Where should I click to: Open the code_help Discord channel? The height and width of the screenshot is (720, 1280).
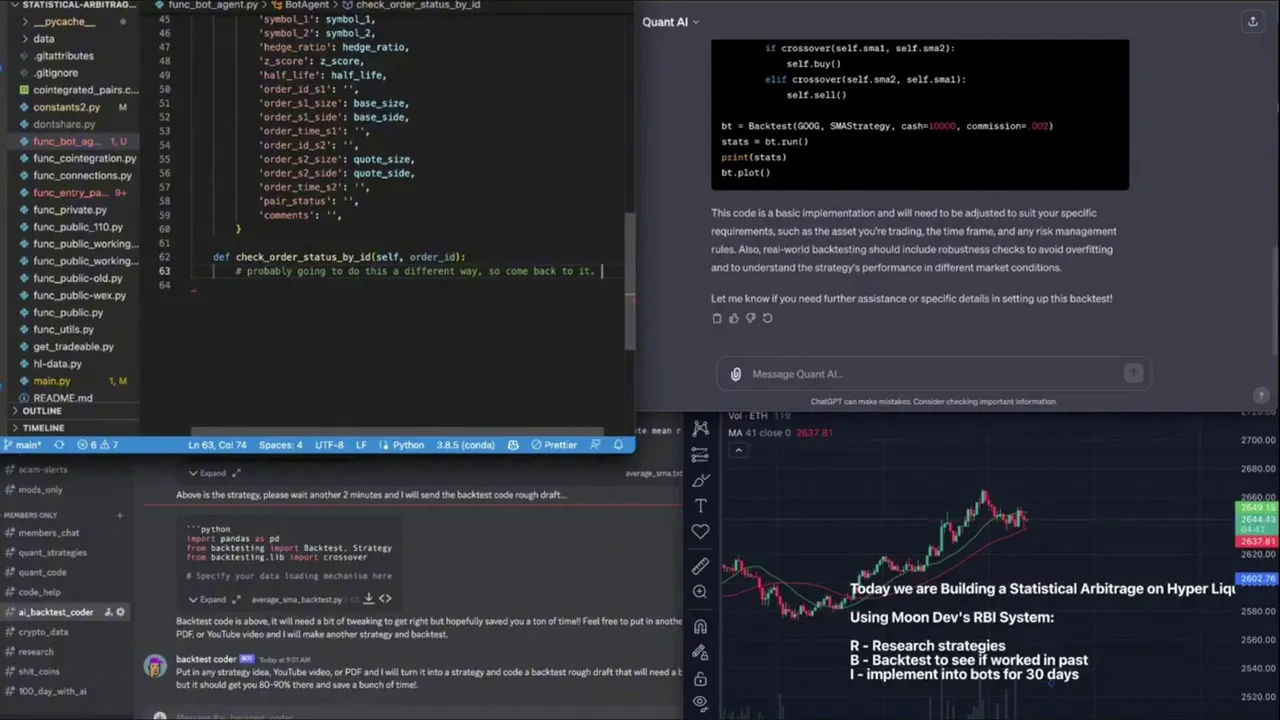pyautogui.click(x=40, y=592)
